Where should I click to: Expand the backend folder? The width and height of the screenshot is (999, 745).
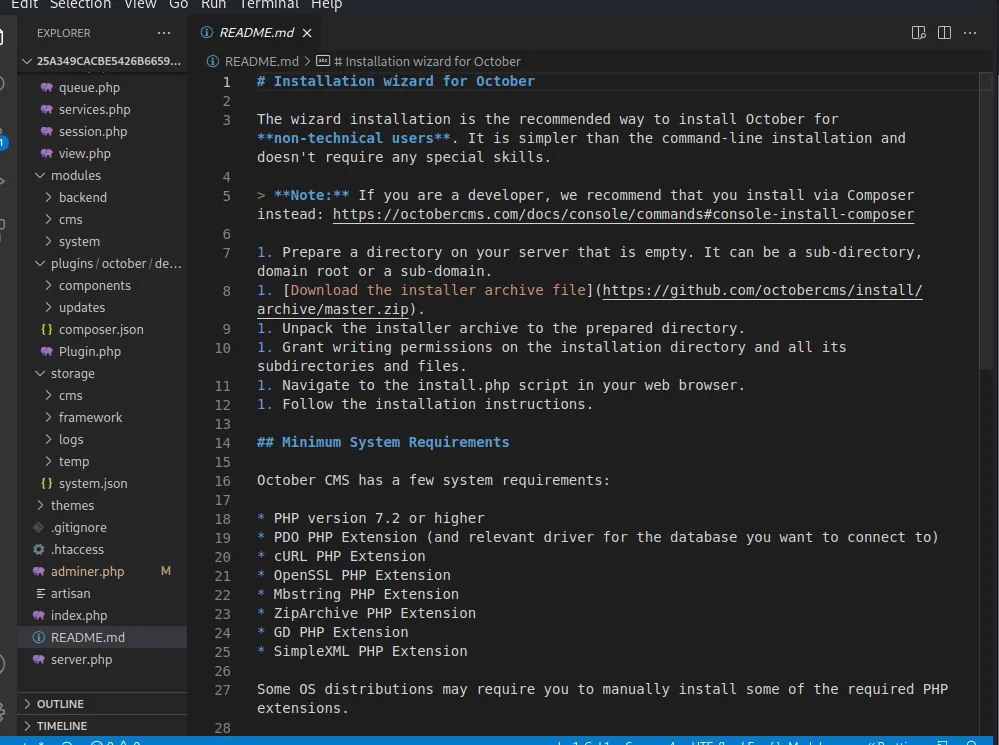[82, 198]
